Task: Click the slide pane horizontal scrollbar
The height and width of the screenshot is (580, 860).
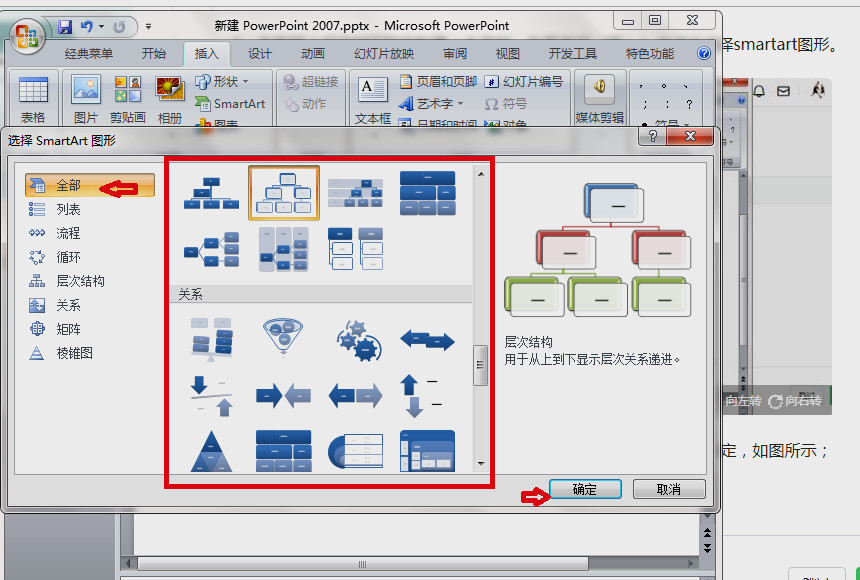Action: click(363, 564)
